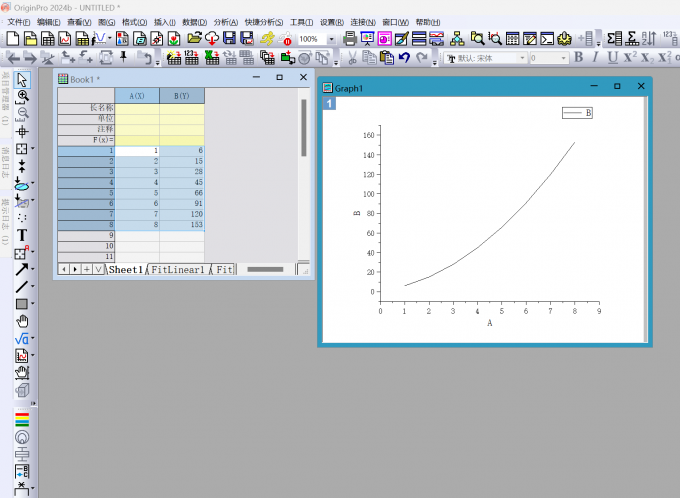Select column header A(X)

(x=137, y=96)
